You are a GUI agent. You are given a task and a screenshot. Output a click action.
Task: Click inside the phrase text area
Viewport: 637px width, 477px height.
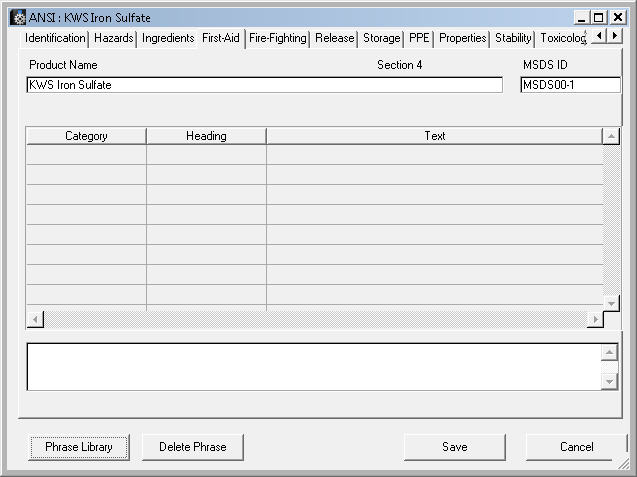(314, 367)
